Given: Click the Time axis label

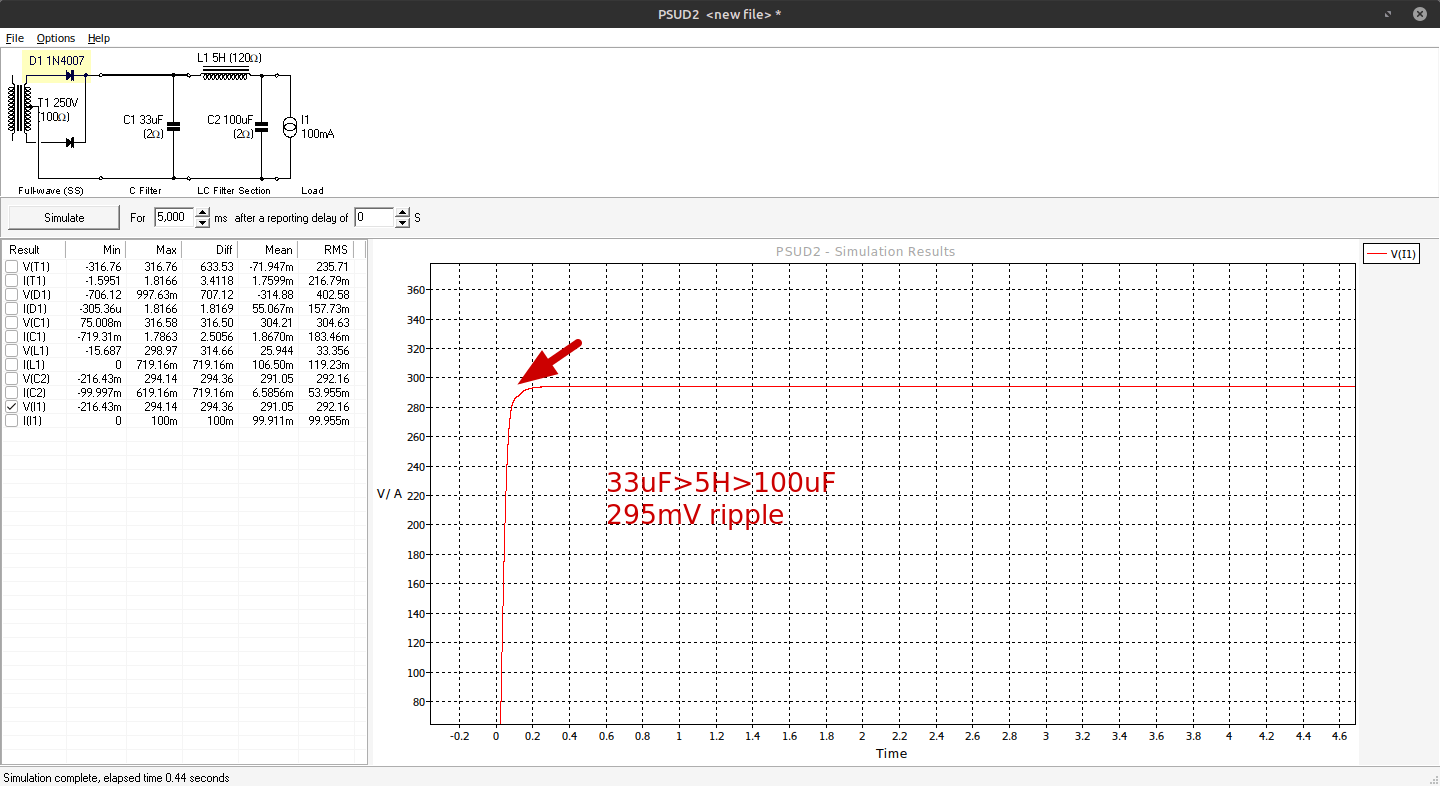Looking at the screenshot, I should point(891,754).
